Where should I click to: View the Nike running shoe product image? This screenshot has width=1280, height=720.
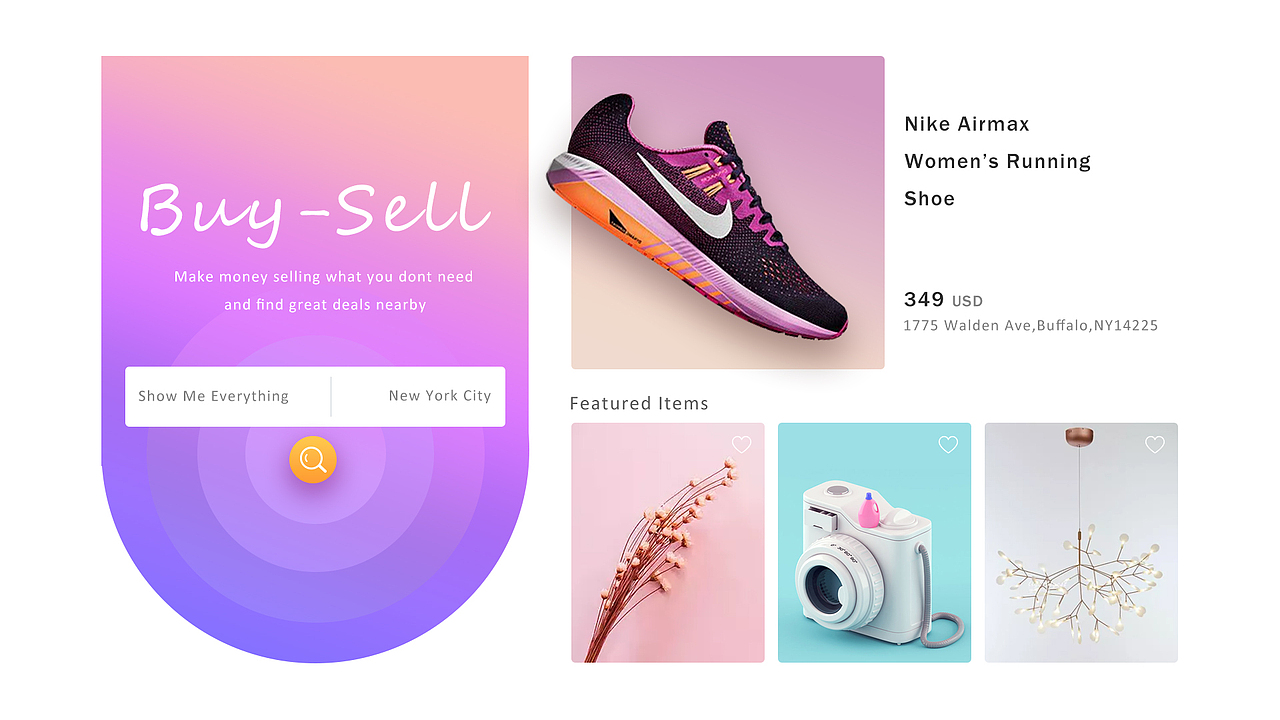728,212
